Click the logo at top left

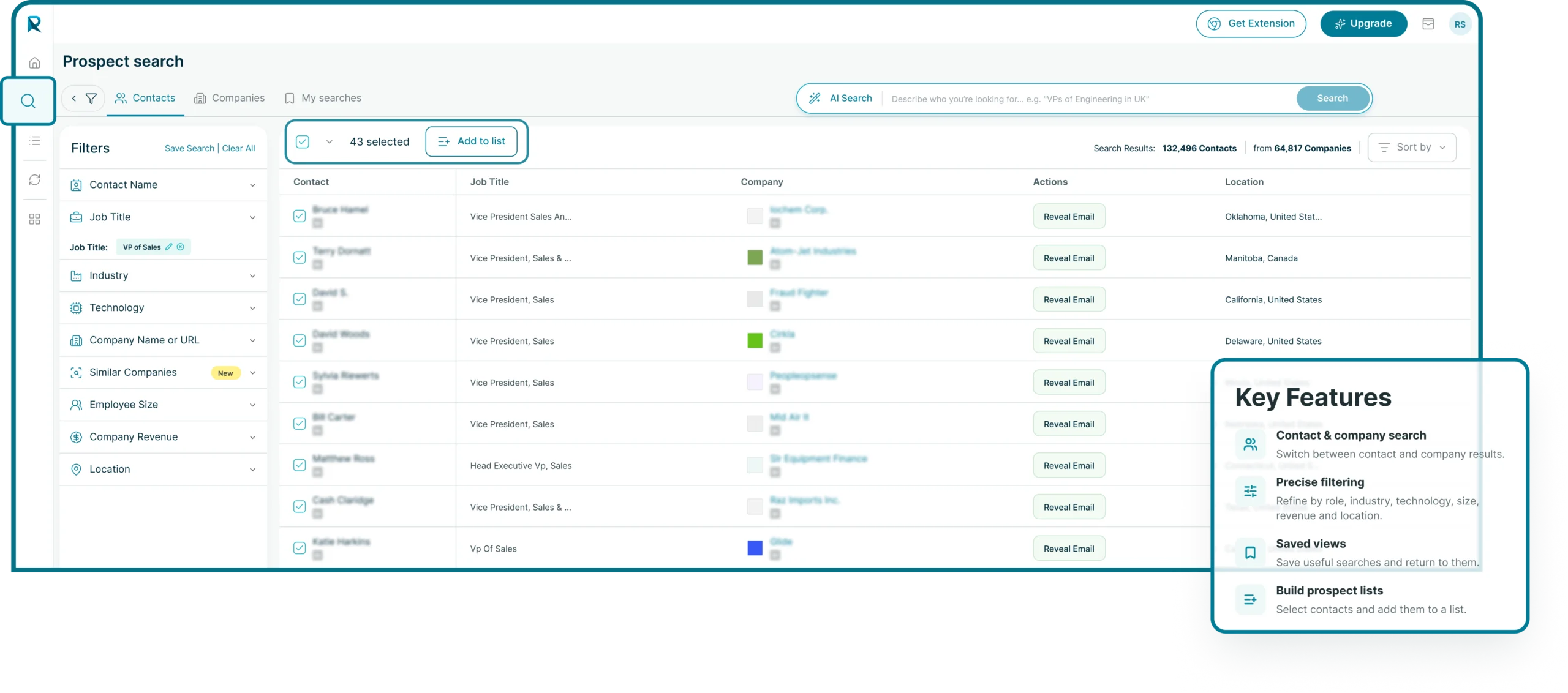coord(34,24)
